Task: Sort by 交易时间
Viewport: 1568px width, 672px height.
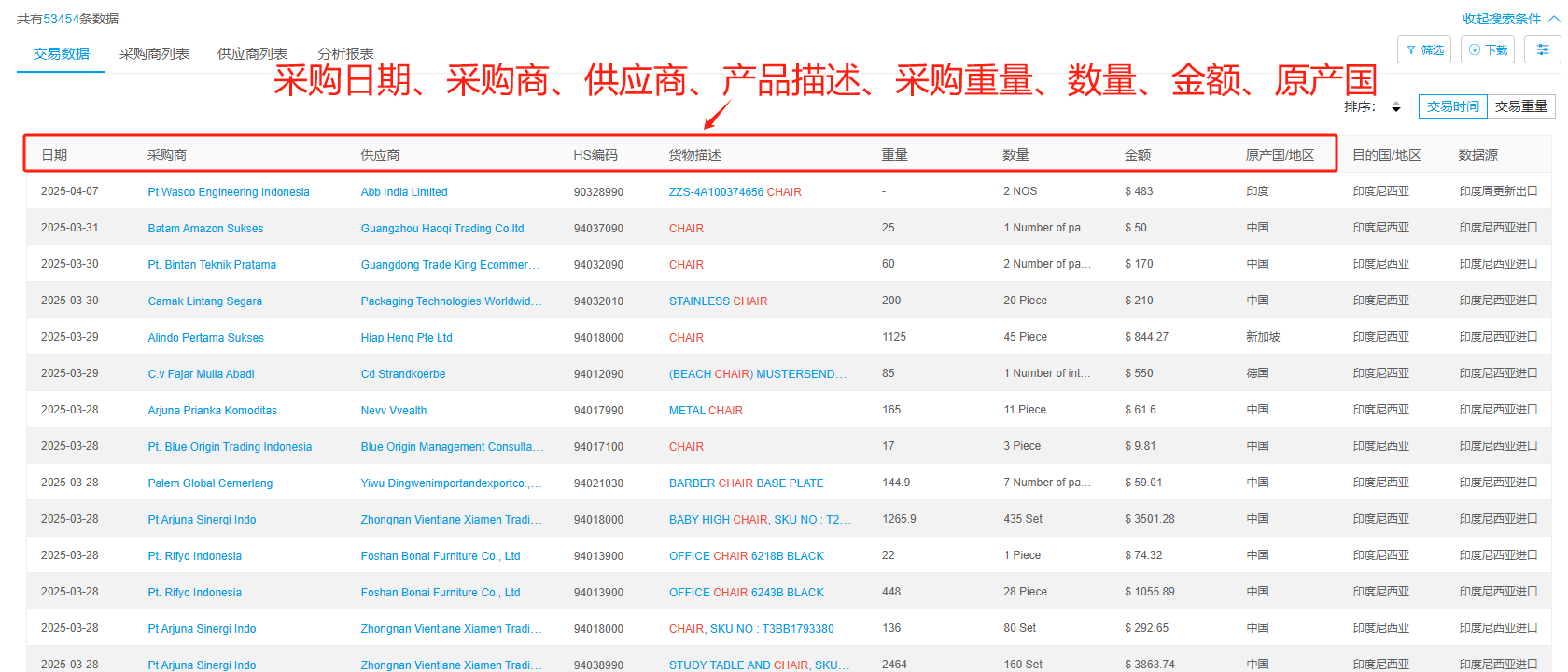Action: [1453, 106]
